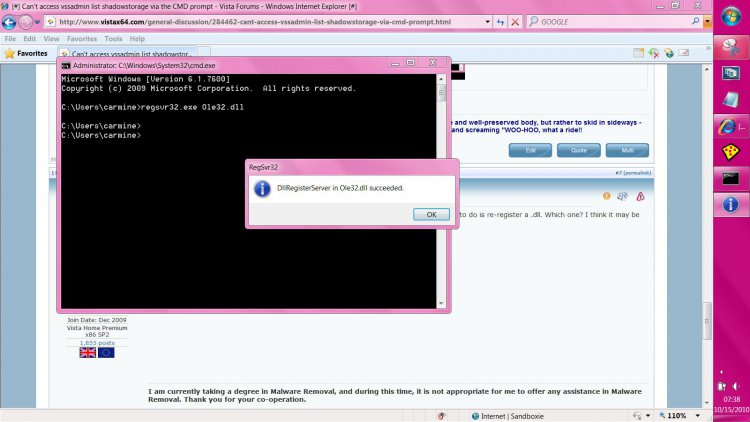Open the Windows Start orb
The height and width of the screenshot is (422, 750).
pos(731,18)
